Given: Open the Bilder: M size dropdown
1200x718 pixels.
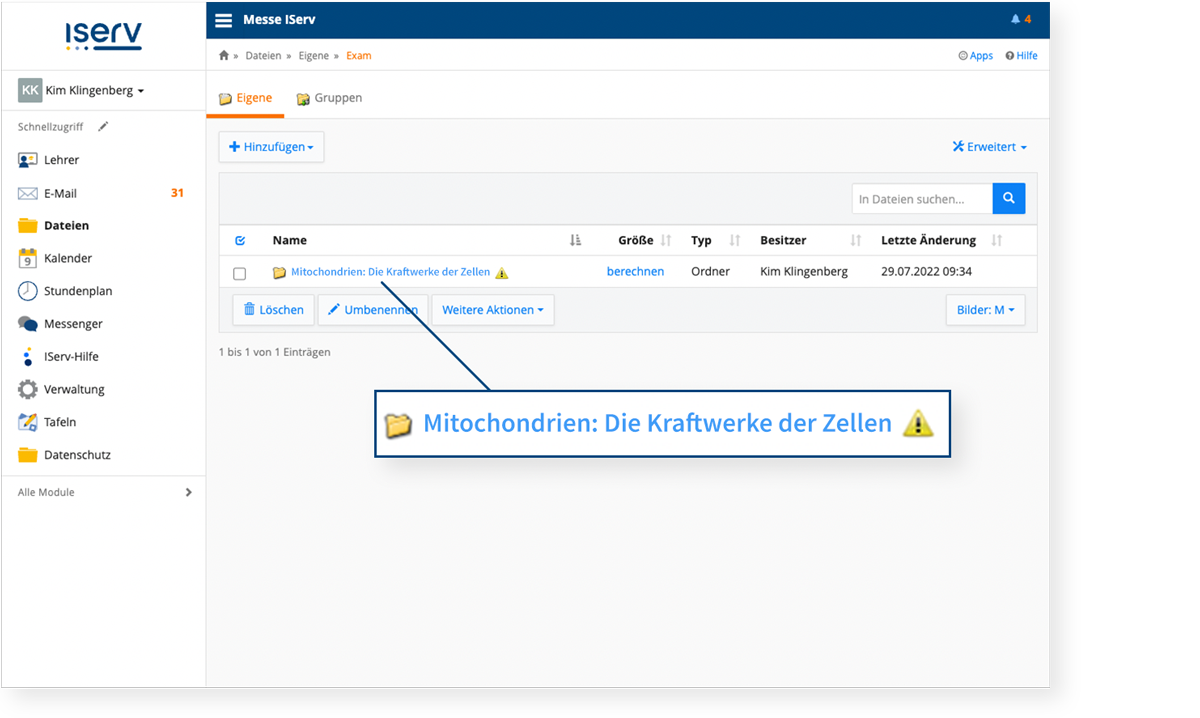Looking at the screenshot, I should click(x=985, y=310).
